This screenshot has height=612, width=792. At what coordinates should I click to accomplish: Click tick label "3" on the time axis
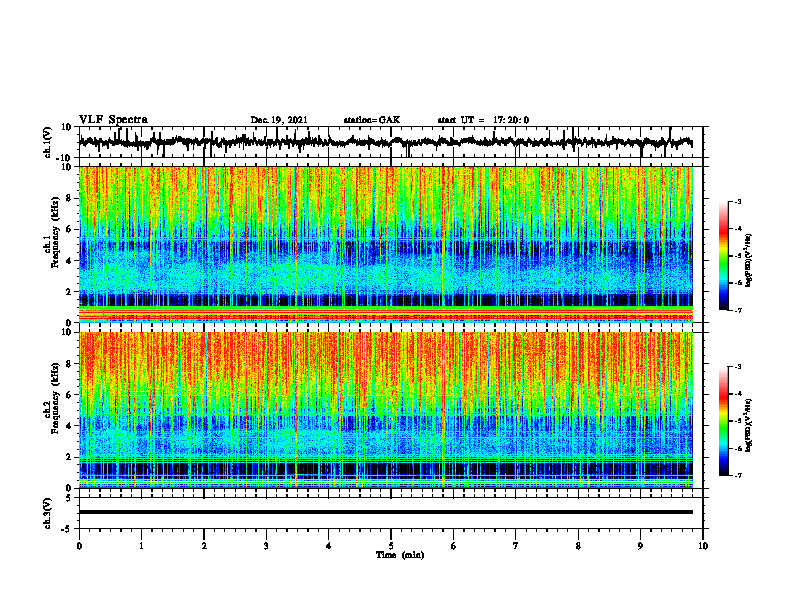click(266, 546)
